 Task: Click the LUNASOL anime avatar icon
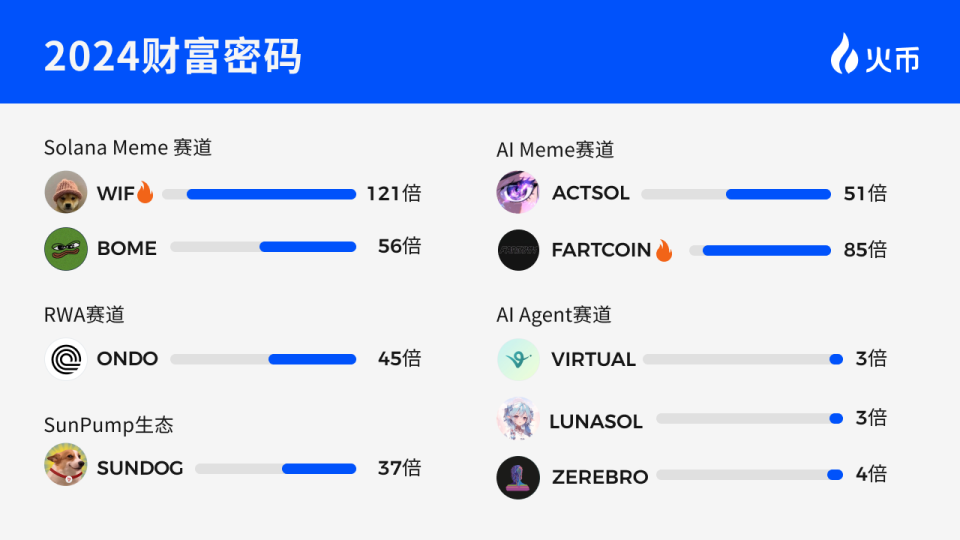518,419
